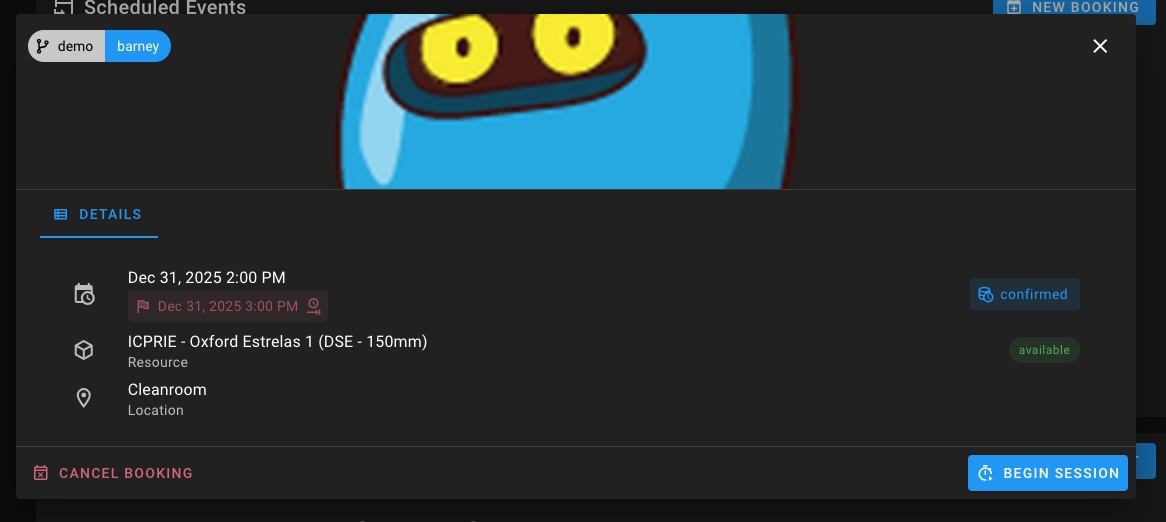Click the flag icon in end time chip

tap(144, 306)
